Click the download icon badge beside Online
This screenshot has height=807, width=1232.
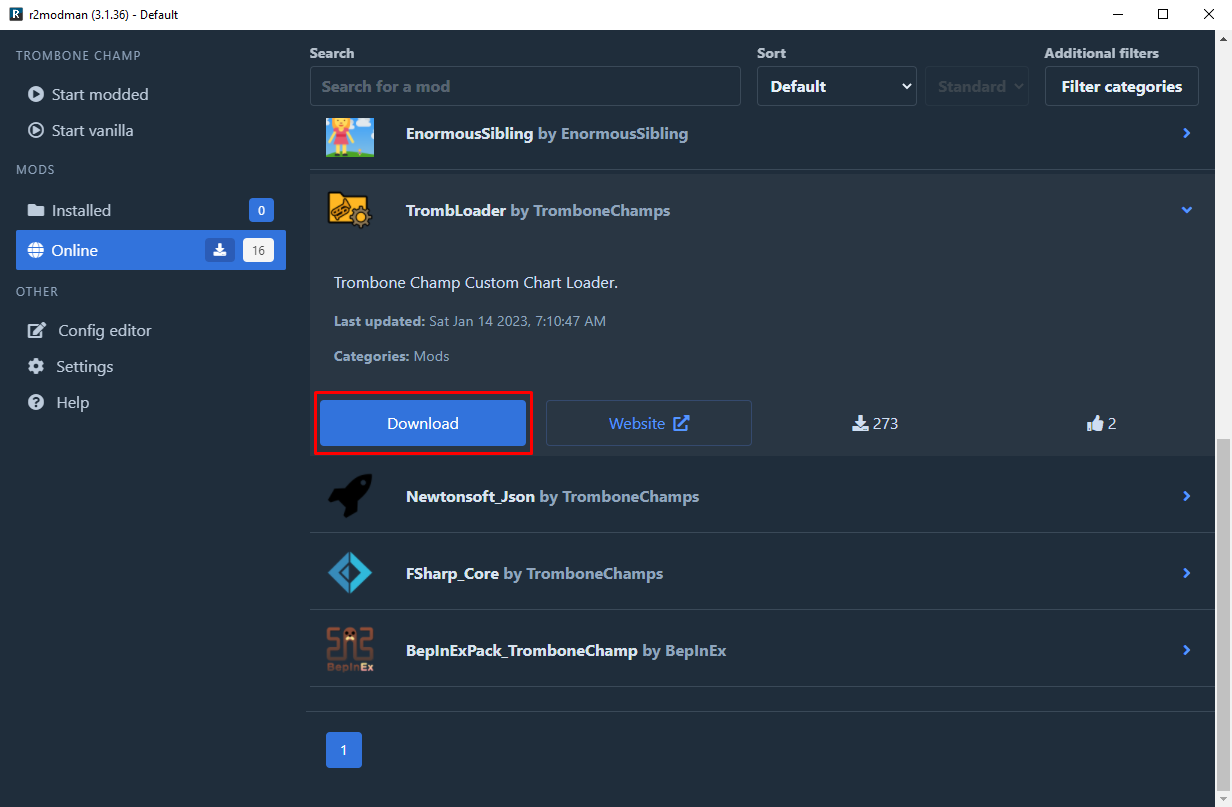220,250
